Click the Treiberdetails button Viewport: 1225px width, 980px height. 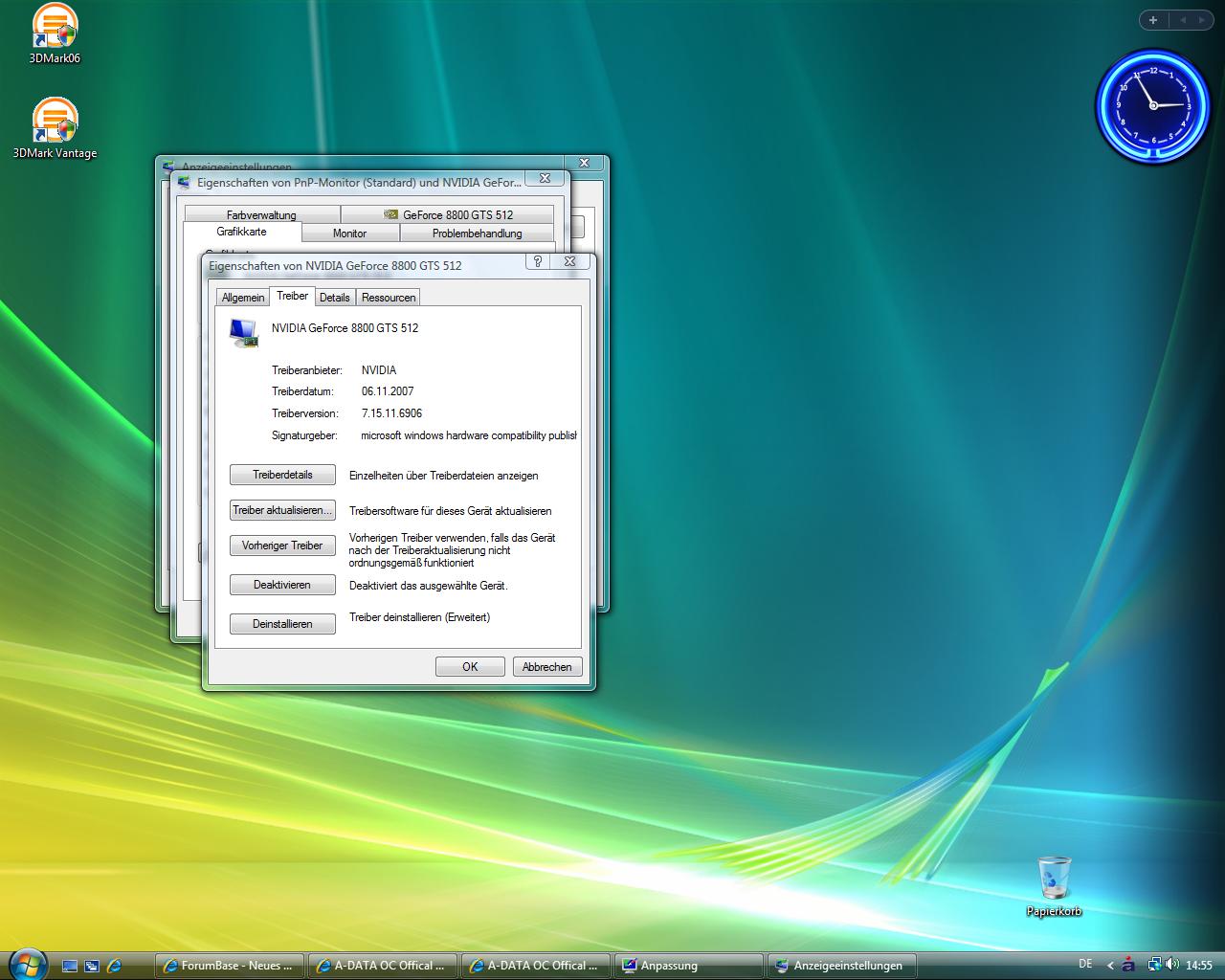(282, 475)
